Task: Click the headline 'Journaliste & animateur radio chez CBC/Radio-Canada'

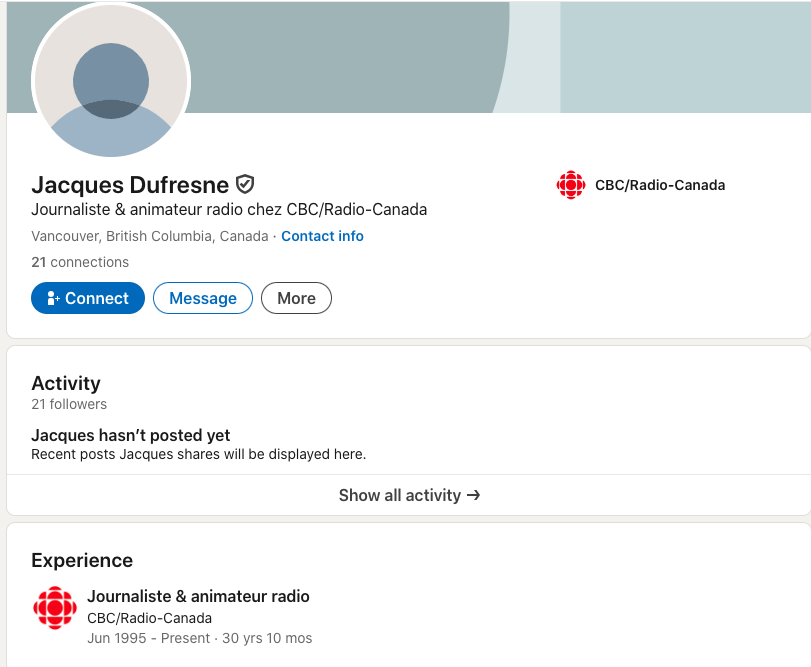Action: tap(229, 209)
